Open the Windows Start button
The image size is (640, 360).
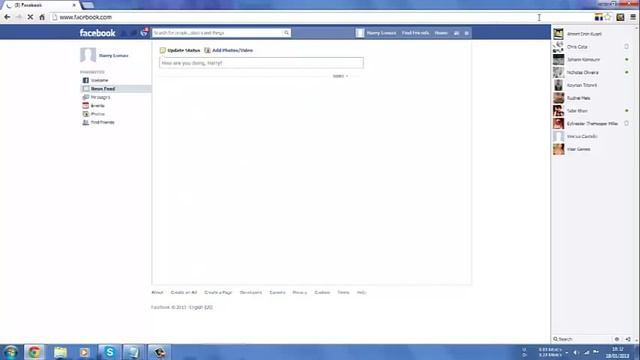(11, 352)
